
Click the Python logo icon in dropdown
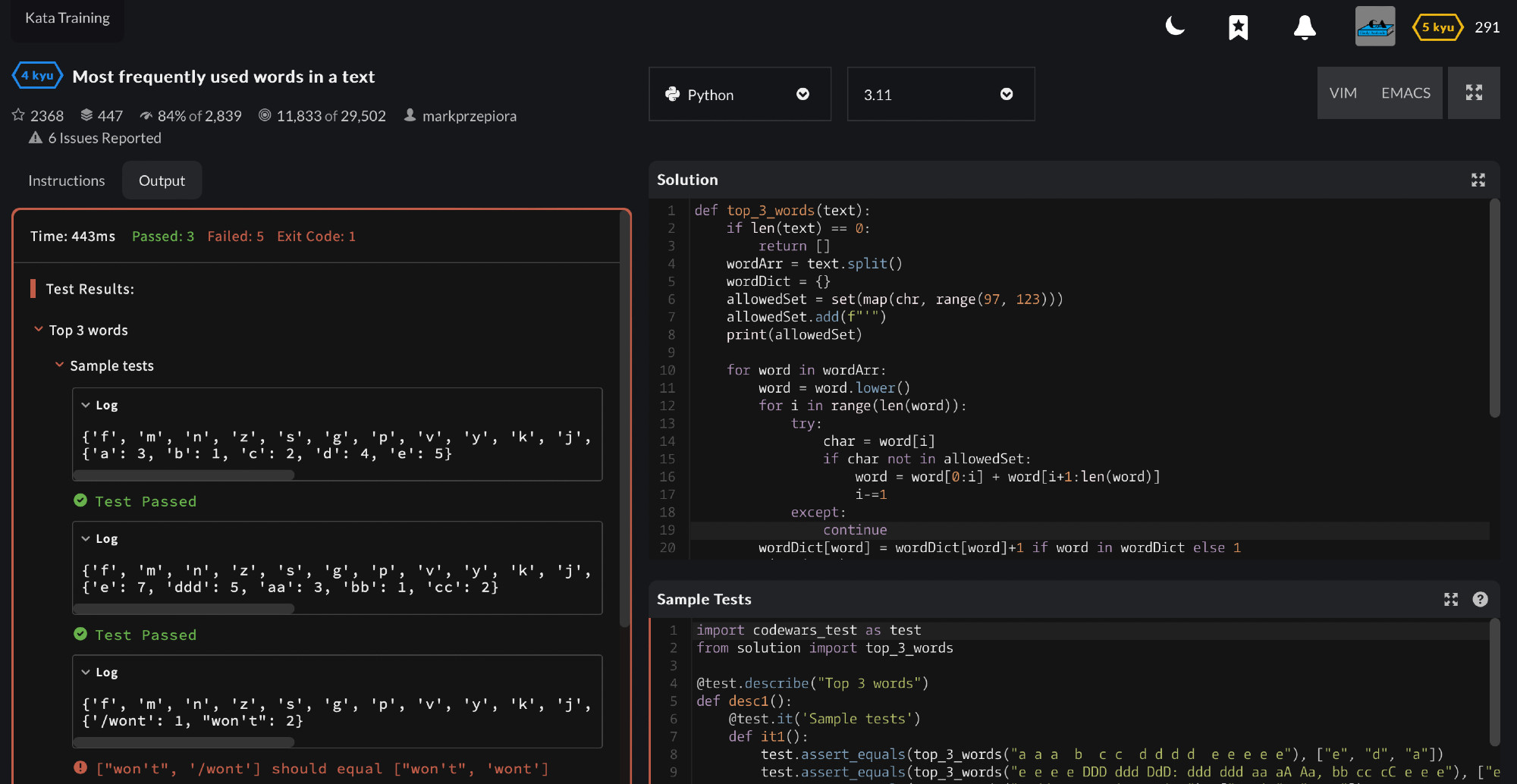tap(672, 94)
